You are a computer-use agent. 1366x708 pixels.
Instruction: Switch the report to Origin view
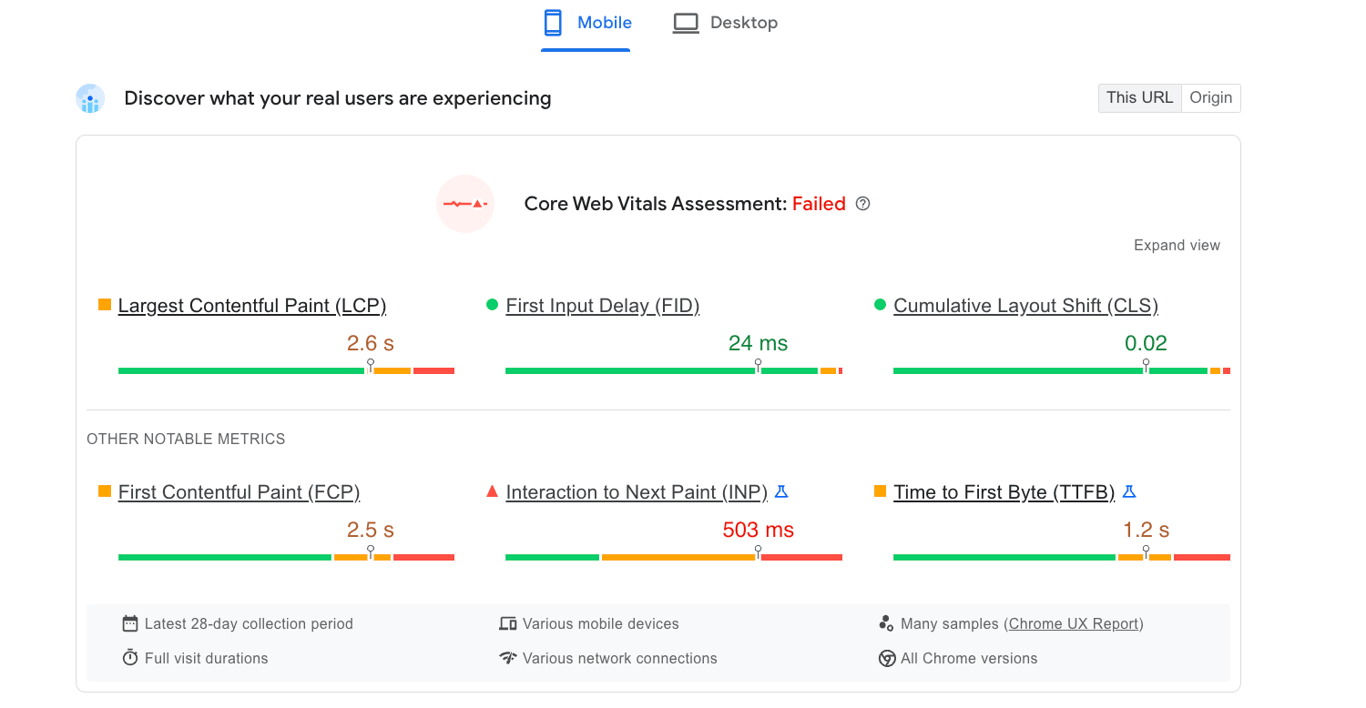1210,97
